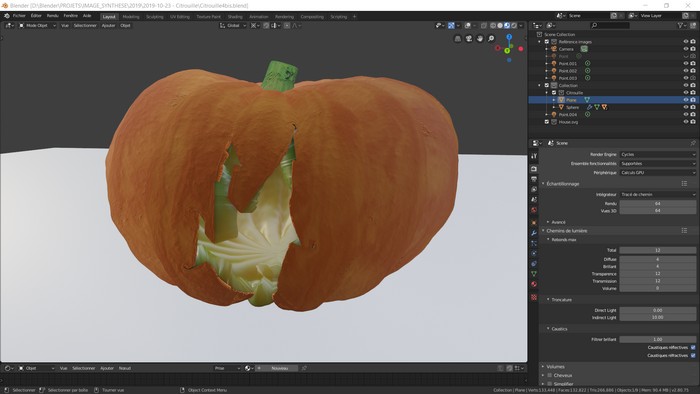The image size is (700, 394).
Task: Open the World properties tab
Action: tap(534, 210)
